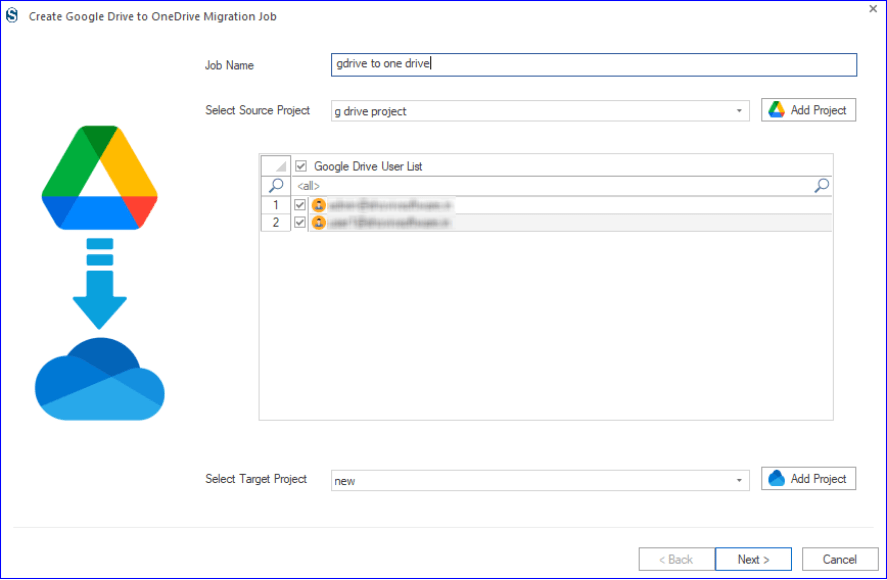887x580 pixels.
Task: Click the Google Drive Add Project button
Action: click(x=808, y=110)
